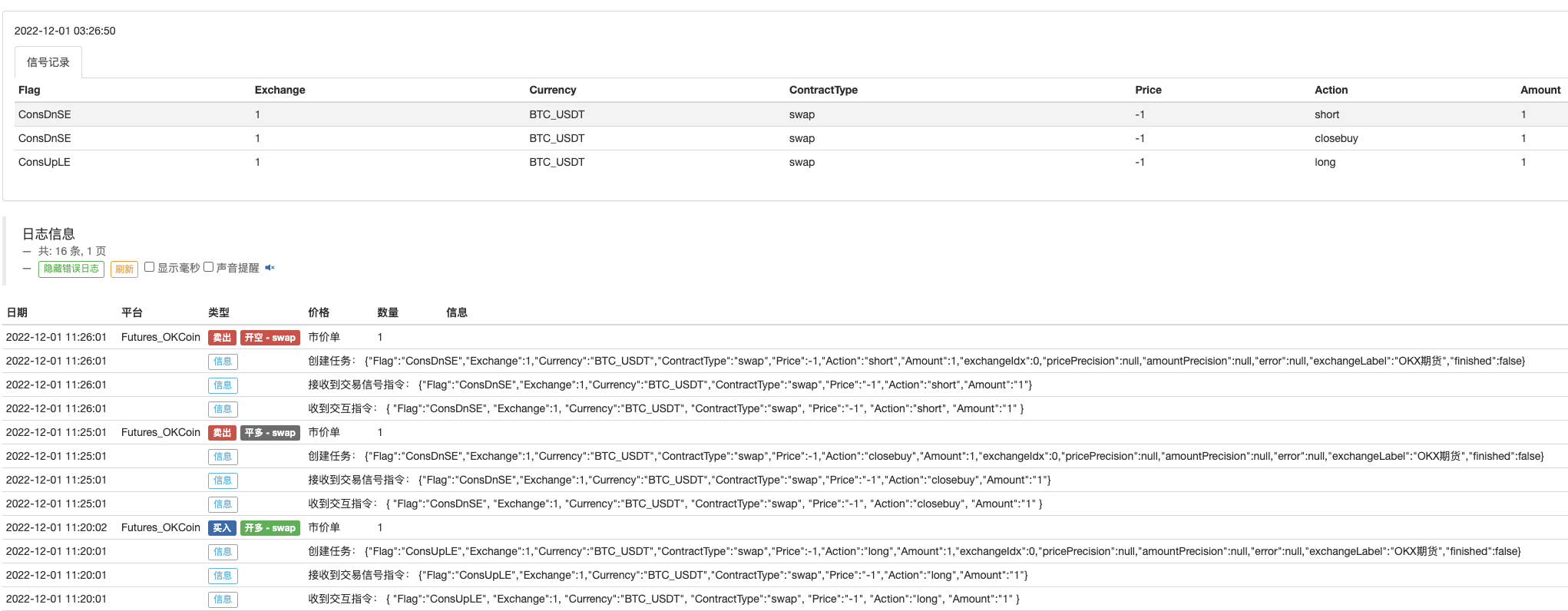Screen dimensions: 1568x611
Task: Click the 平多 - swap badge
Action: point(270,433)
